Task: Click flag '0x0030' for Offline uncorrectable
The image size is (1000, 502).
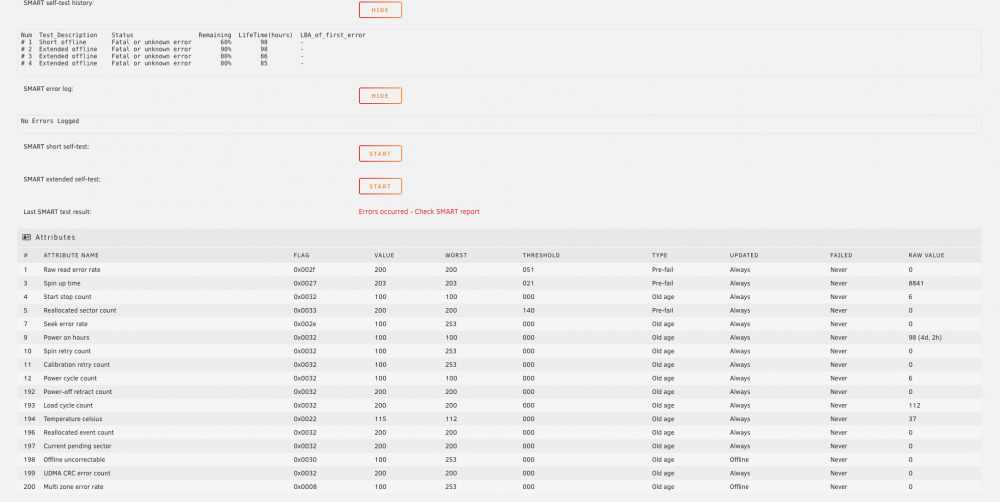Action: click(305, 459)
